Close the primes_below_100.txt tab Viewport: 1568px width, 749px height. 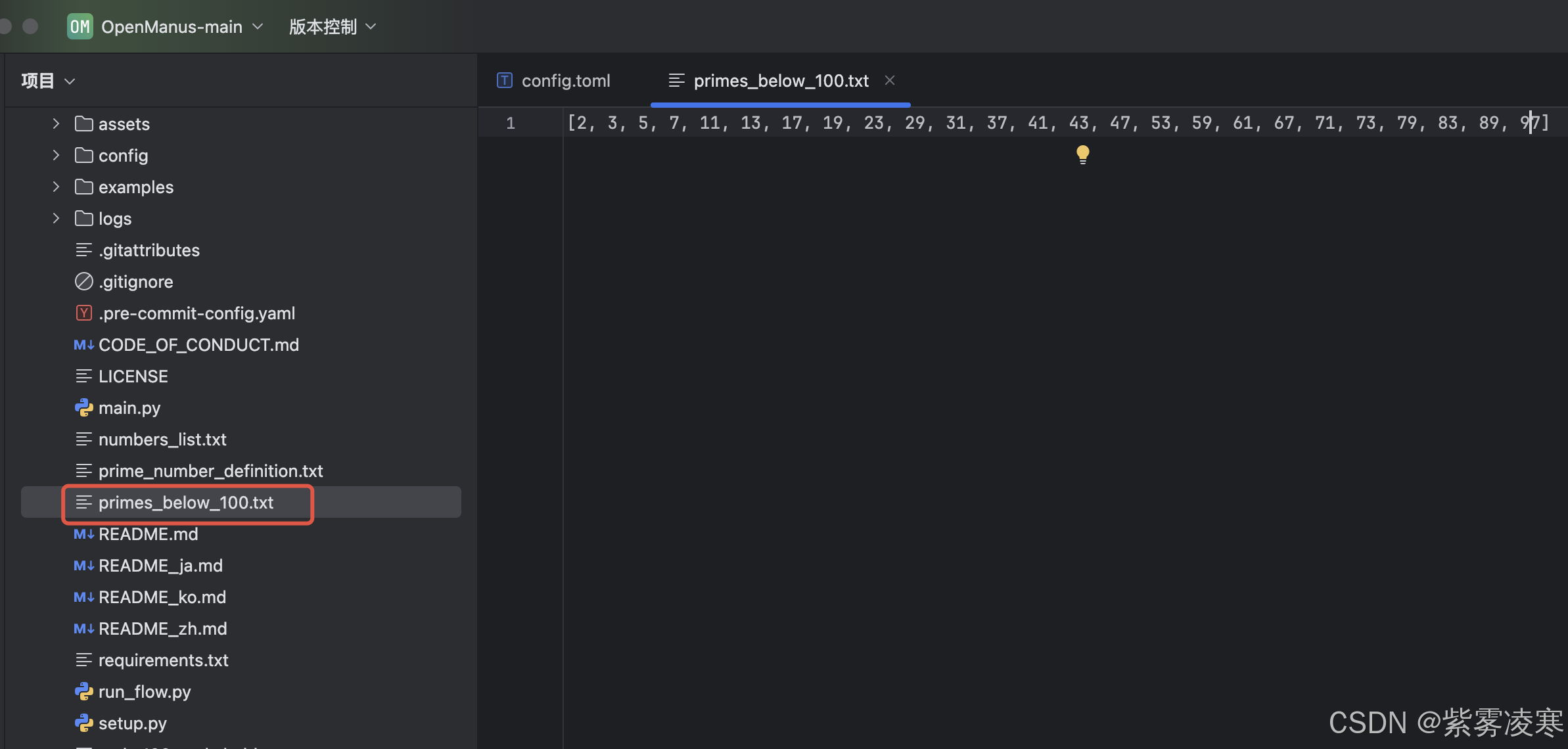890,80
